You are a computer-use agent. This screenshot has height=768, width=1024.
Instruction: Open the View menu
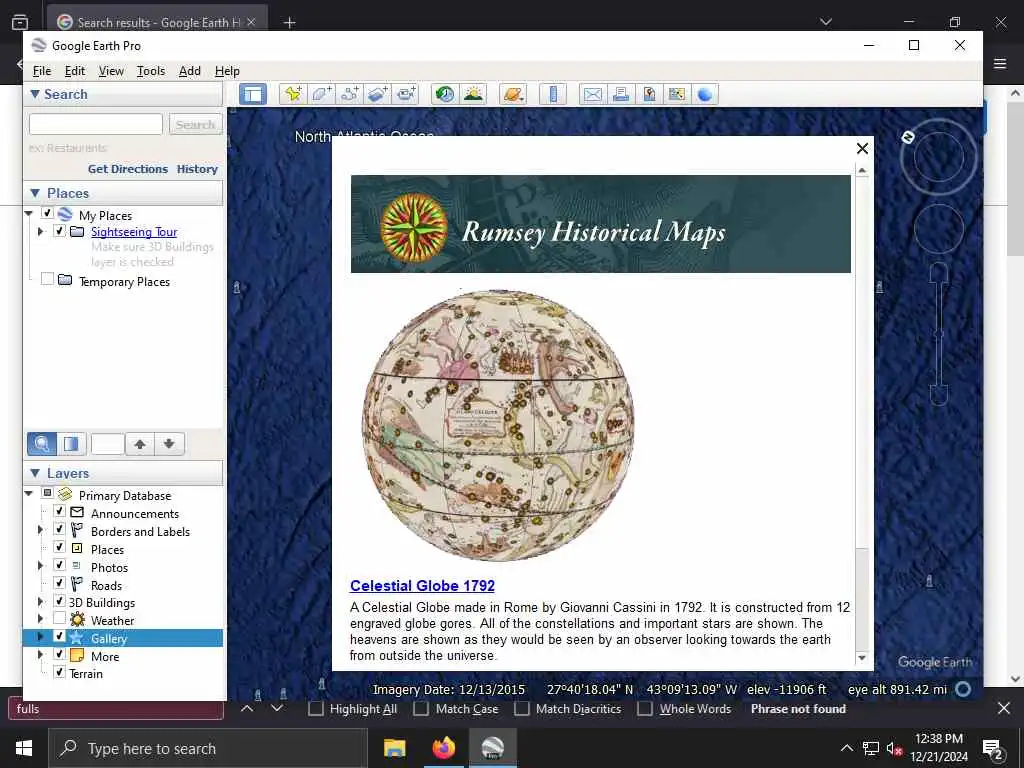(111, 71)
